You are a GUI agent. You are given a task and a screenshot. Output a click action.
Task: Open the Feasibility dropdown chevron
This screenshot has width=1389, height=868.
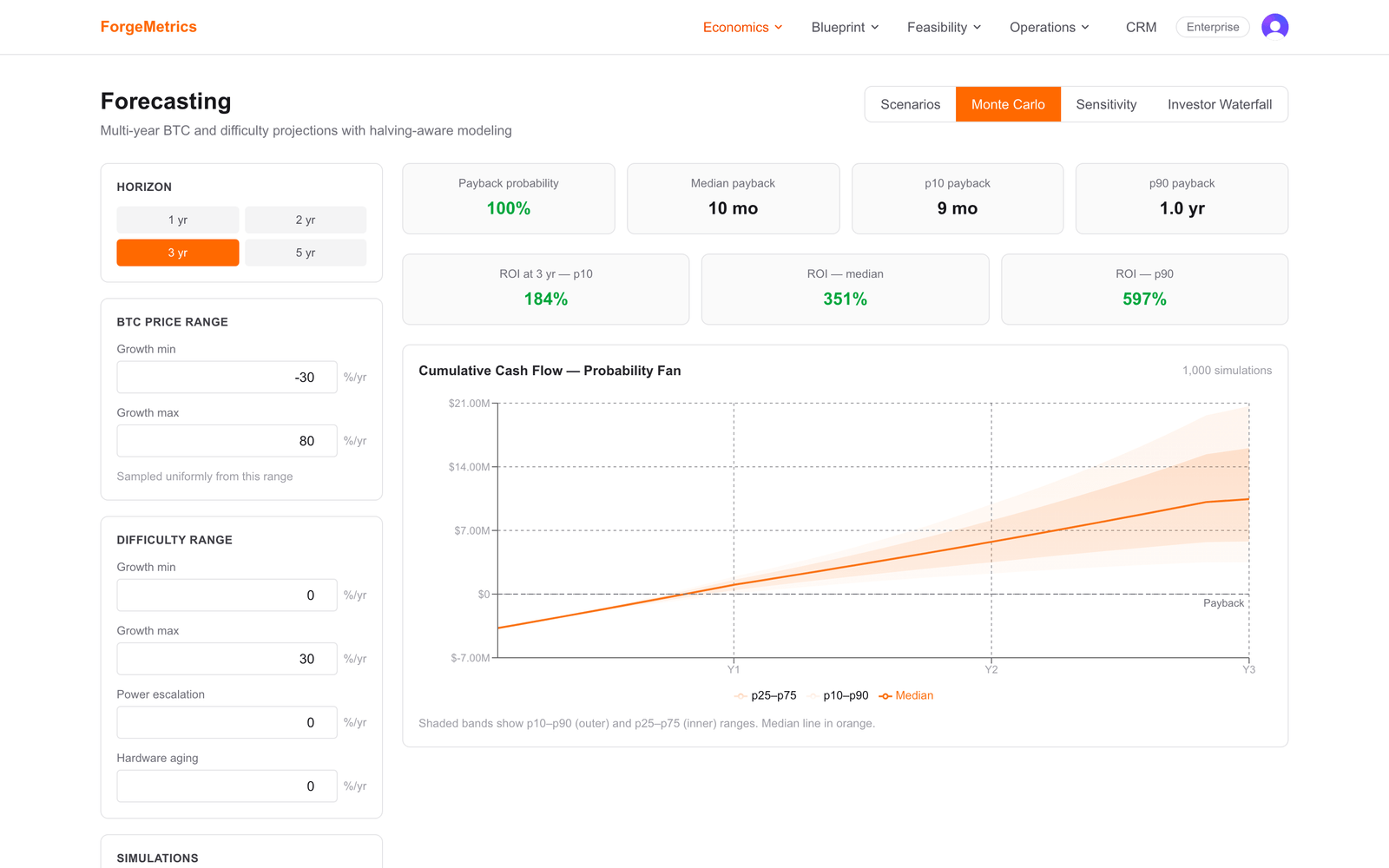pyautogui.click(x=978, y=27)
